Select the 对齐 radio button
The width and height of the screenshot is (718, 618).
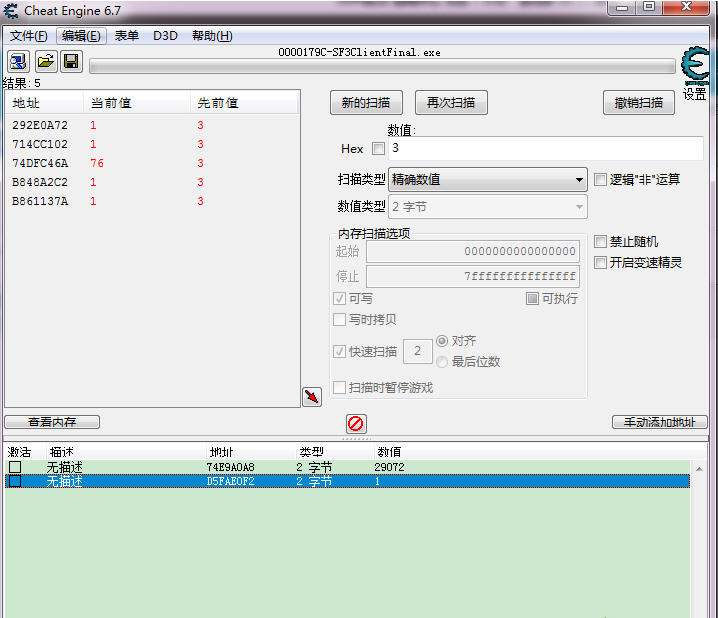pyautogui.click(x=442, y=341)
